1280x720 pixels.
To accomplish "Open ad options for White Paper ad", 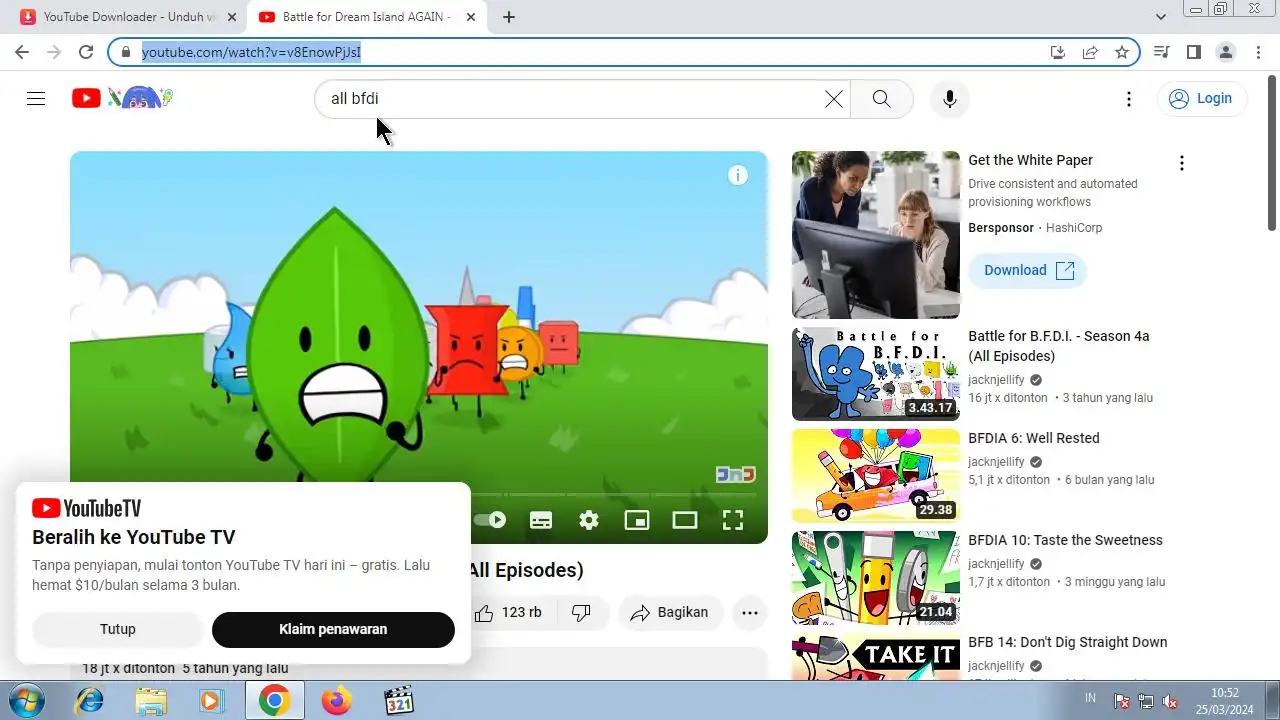I will click(1181, 163).
